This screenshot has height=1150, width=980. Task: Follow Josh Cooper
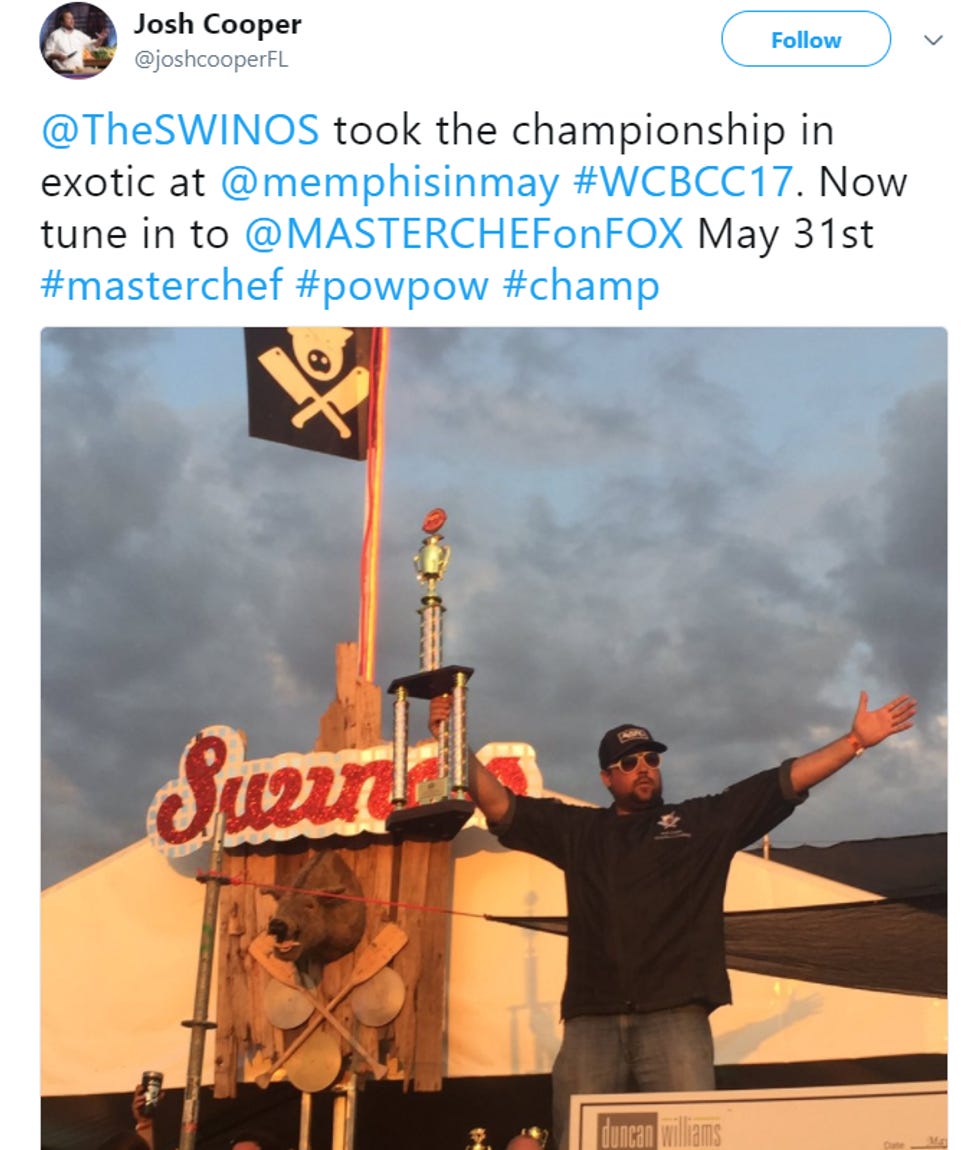click(805, 40)
